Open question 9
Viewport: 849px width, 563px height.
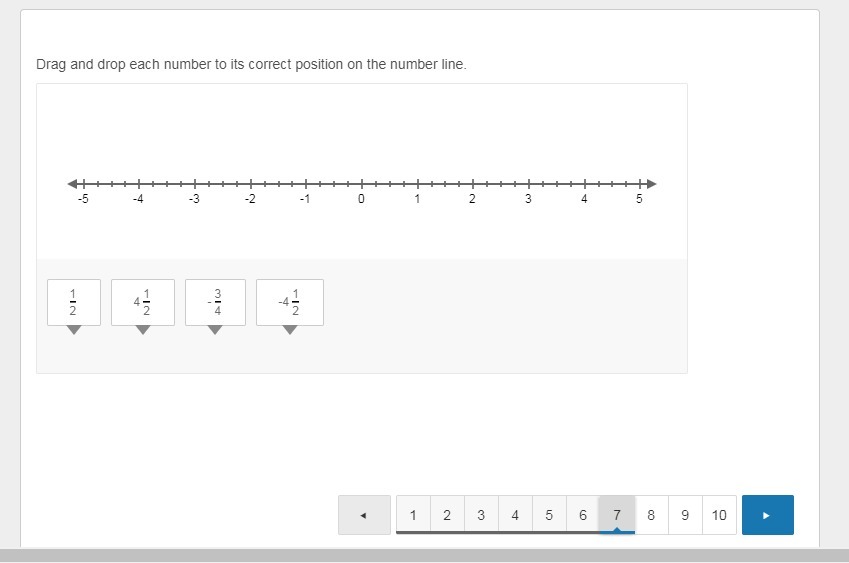(685, 515)
